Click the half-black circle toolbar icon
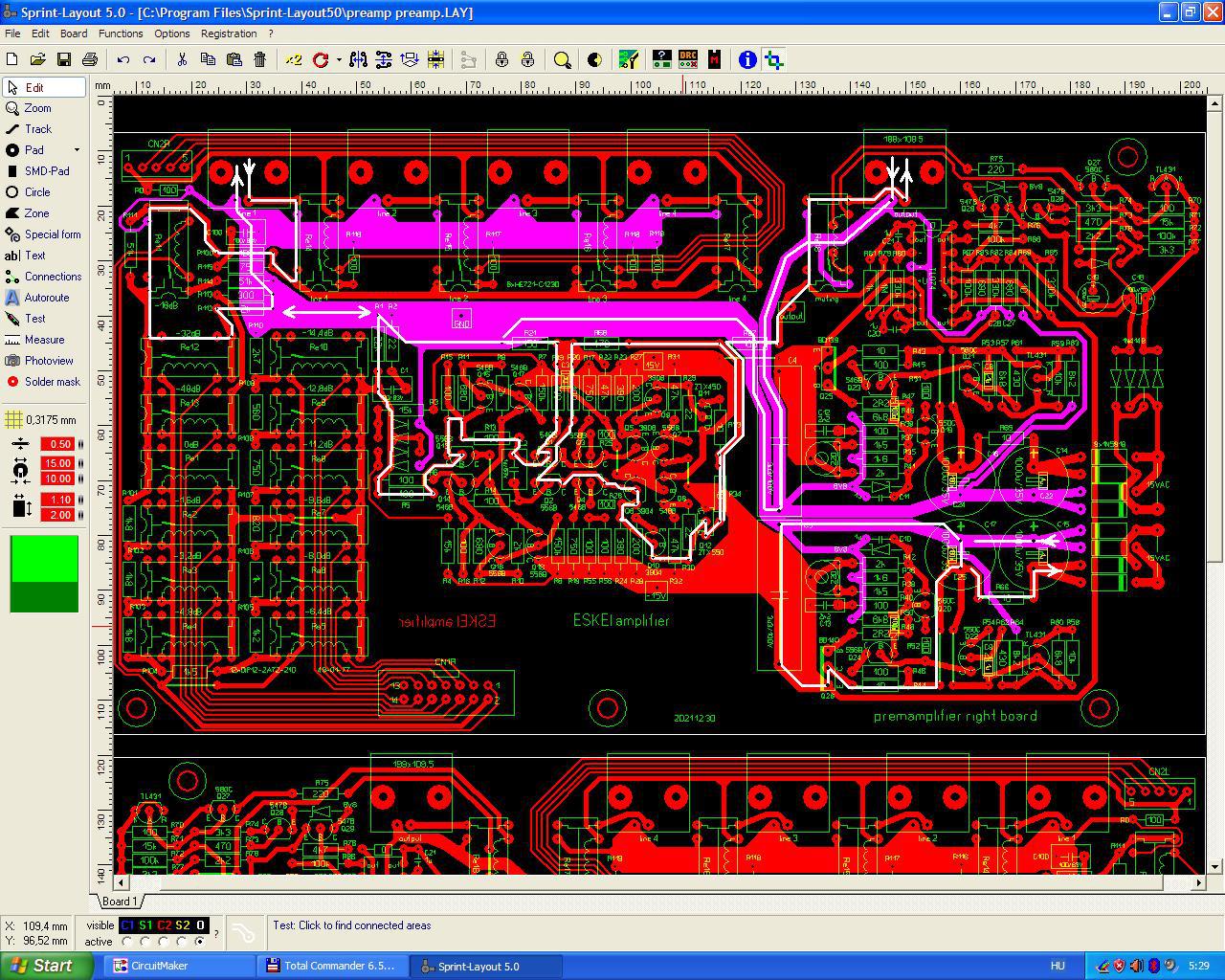 594,59
